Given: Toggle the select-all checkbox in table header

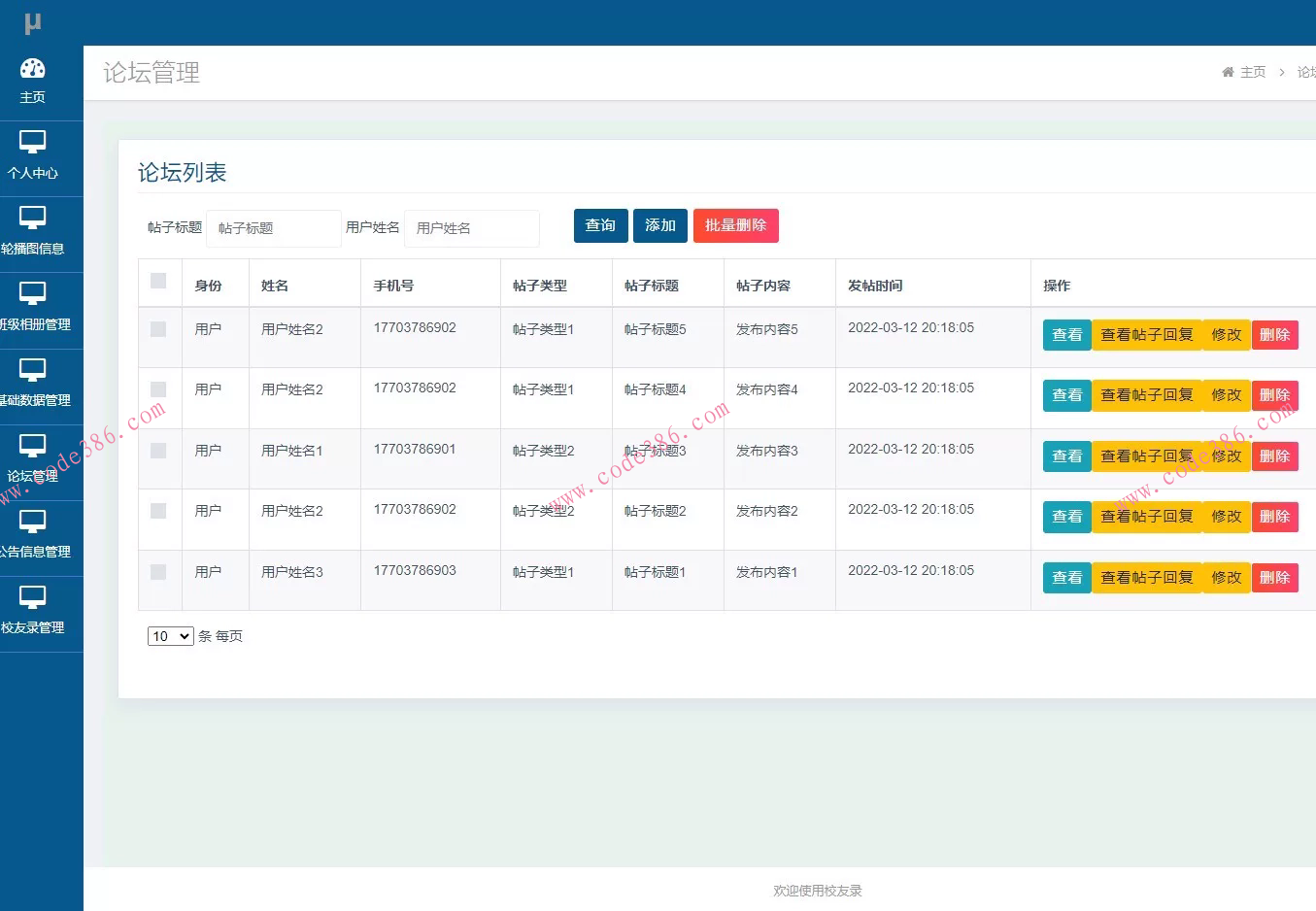Looking at the screenshot, I should coord(158,282).
